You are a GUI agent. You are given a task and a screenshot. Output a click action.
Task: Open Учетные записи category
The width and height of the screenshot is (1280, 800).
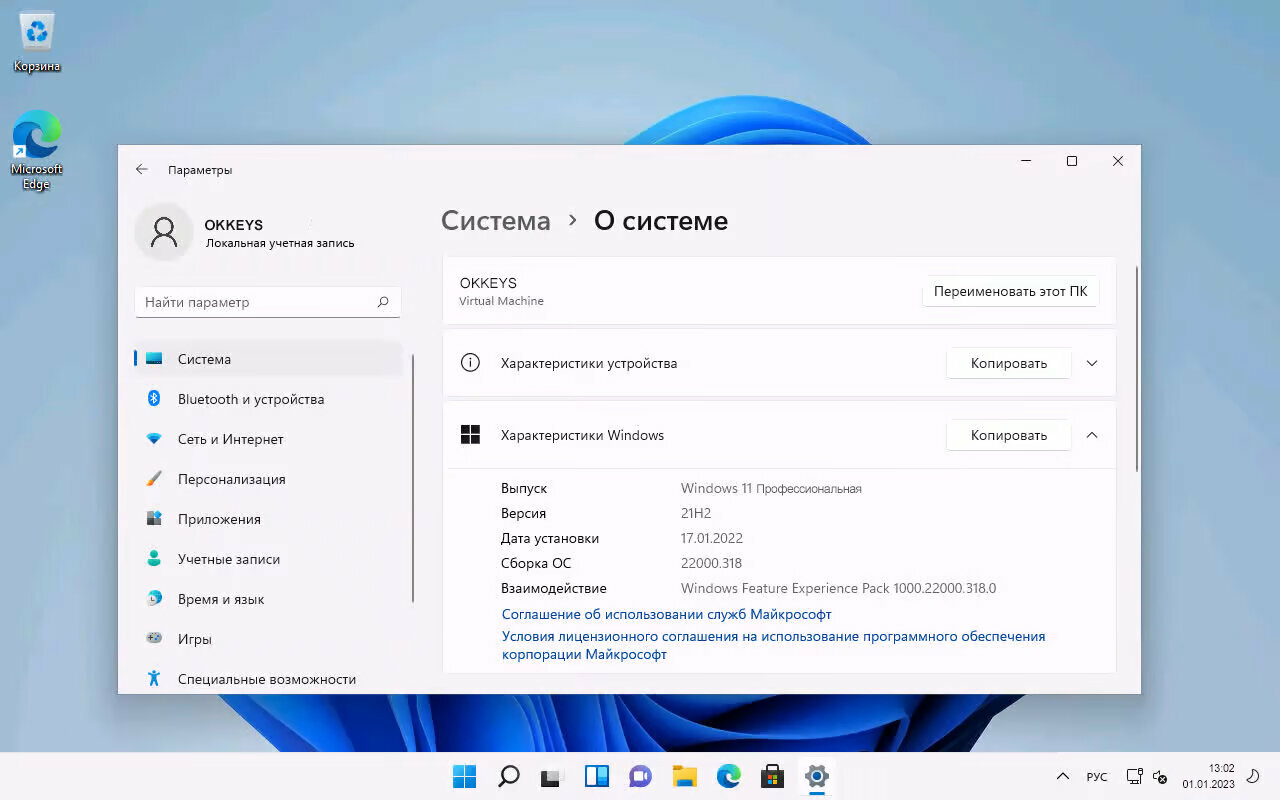[x=268, y=559]
